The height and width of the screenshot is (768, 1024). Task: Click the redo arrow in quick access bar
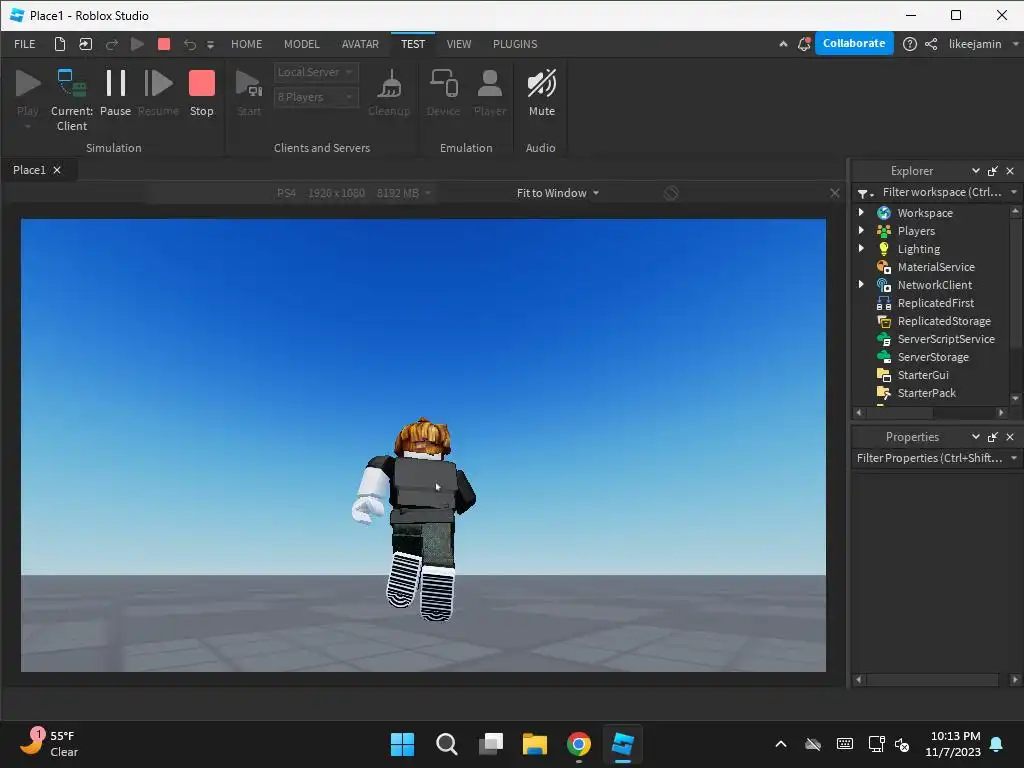click(112, 44)
